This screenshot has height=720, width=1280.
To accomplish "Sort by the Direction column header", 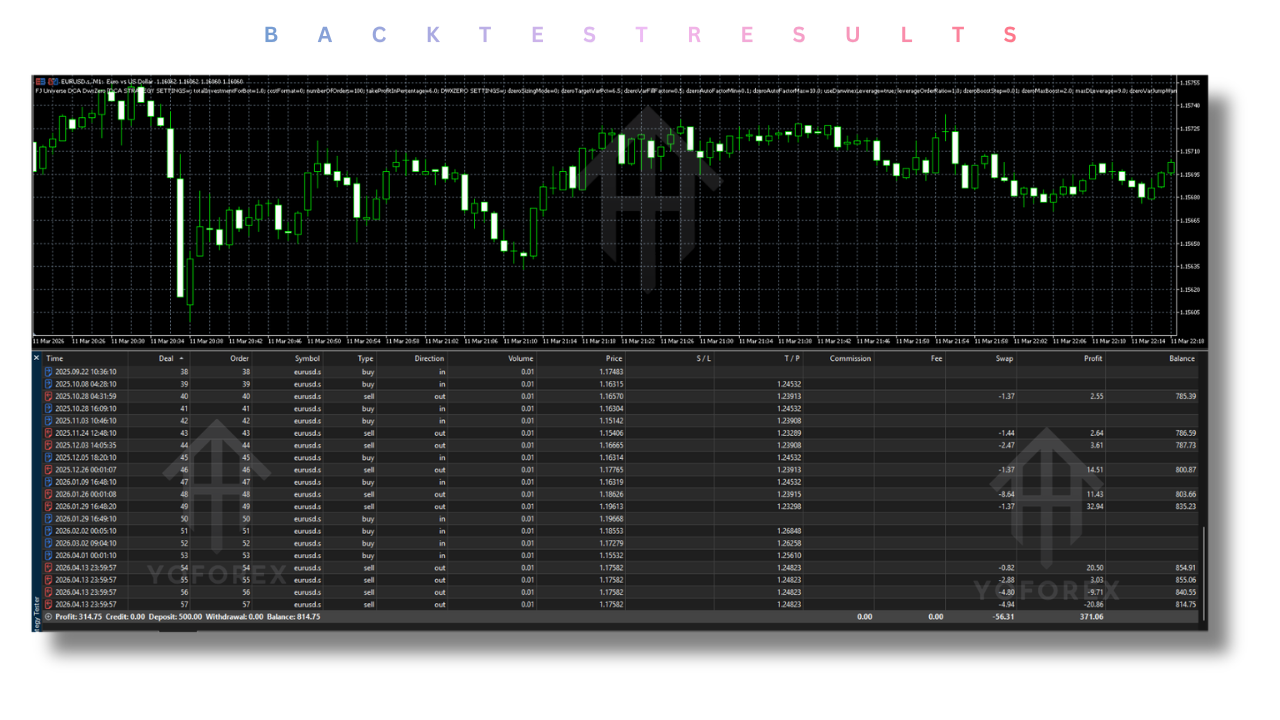I will click(x=429, y=358).
